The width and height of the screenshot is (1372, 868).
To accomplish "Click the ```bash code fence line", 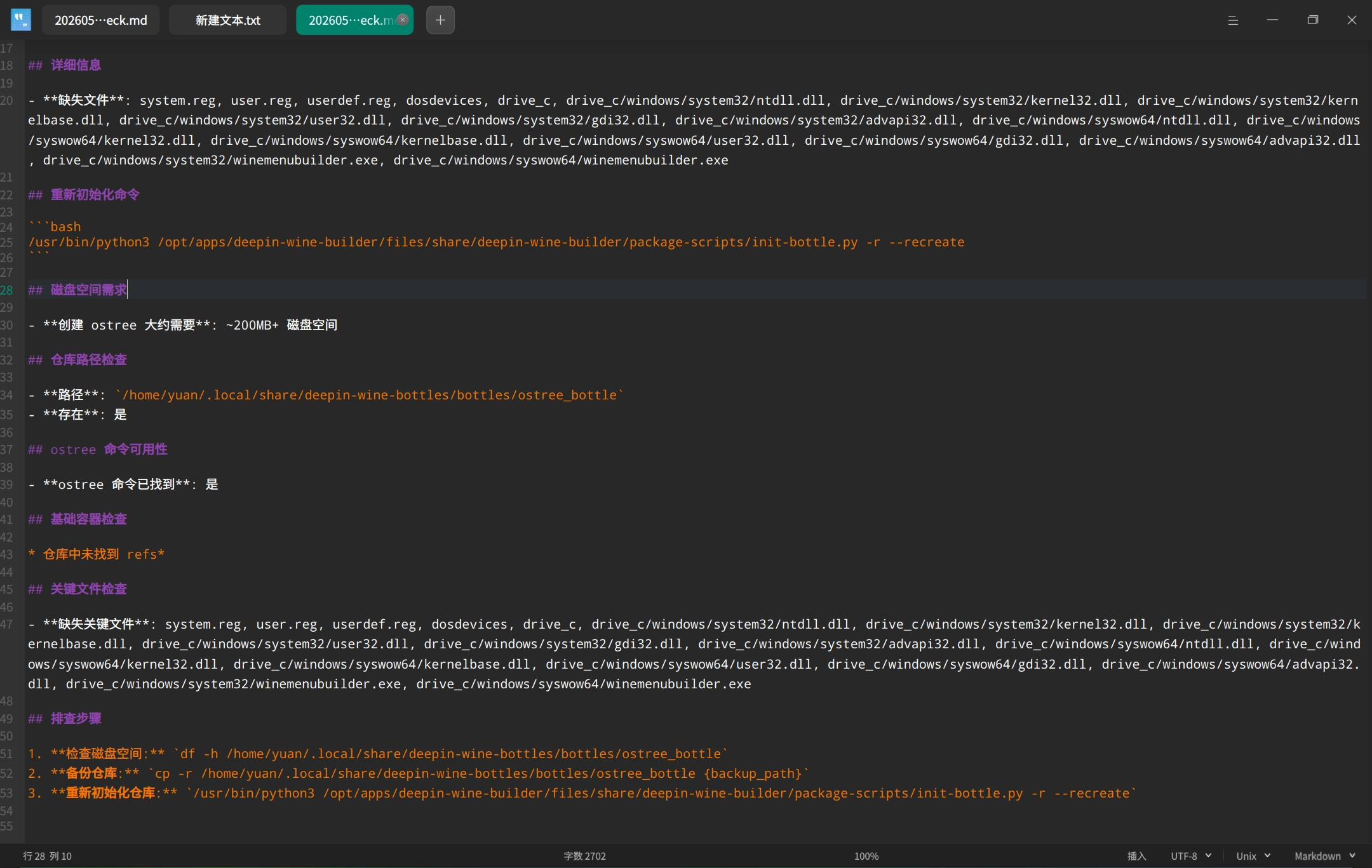I will click(x=55, y=227).
